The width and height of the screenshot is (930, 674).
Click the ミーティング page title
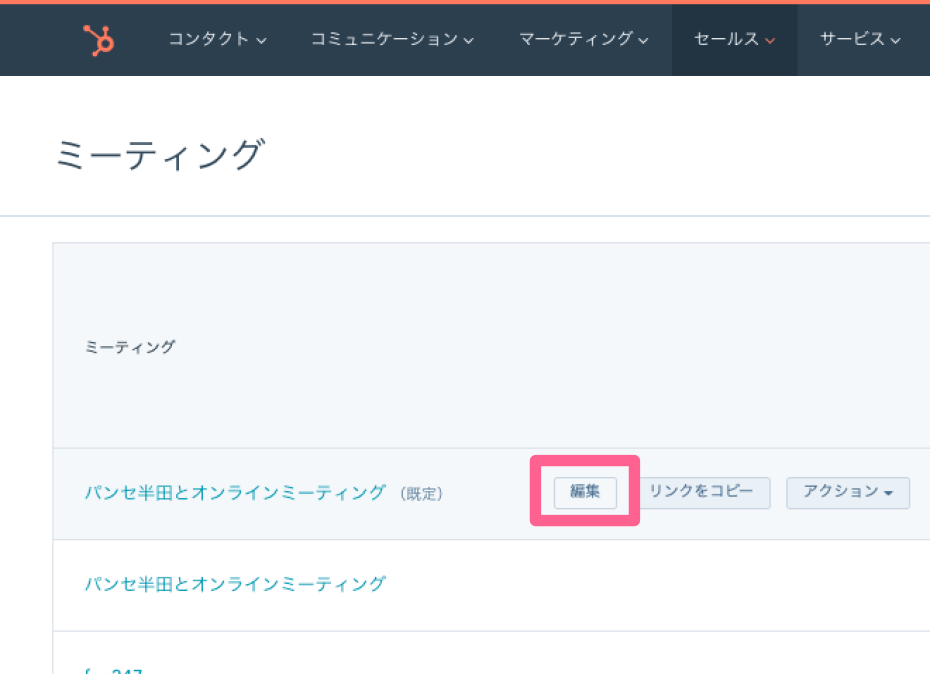click(160, 156)
